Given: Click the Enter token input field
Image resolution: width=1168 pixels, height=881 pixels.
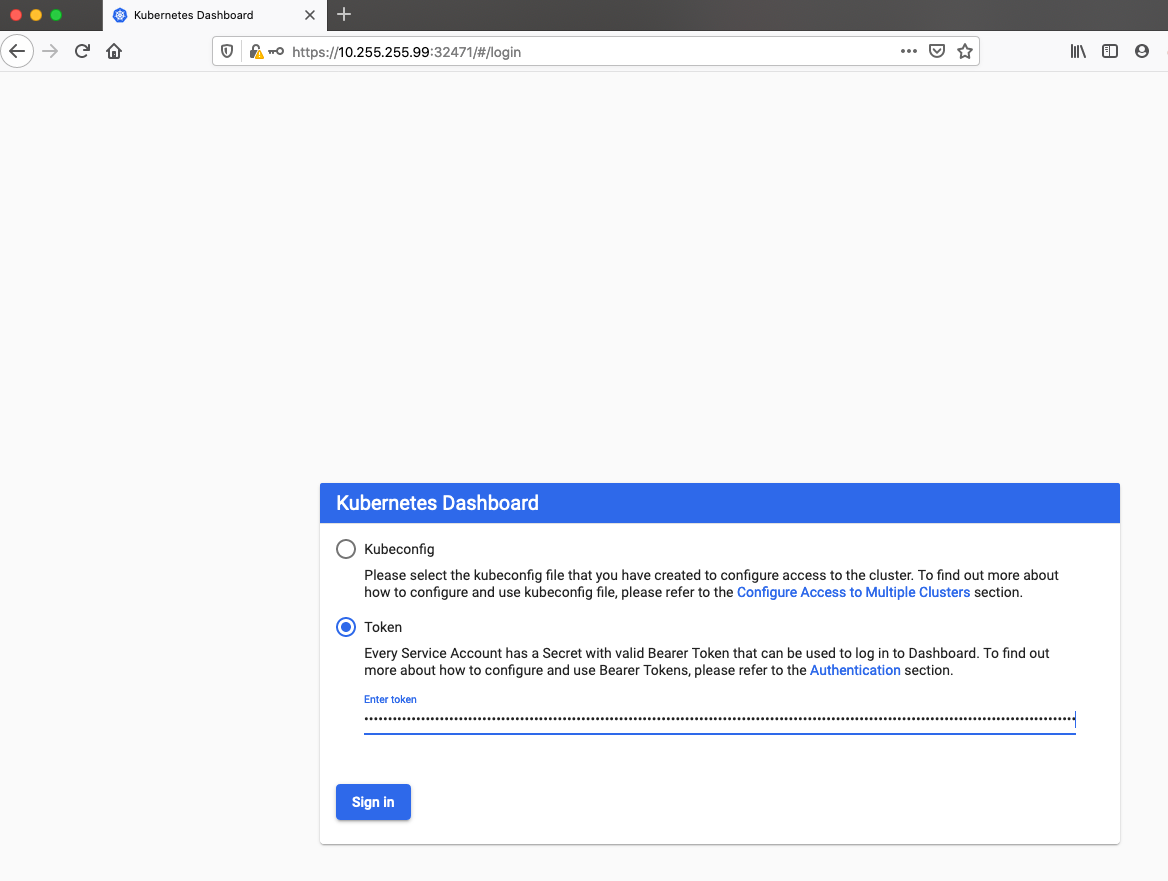Looking at the screenshot, I should (x=720, y=719).
